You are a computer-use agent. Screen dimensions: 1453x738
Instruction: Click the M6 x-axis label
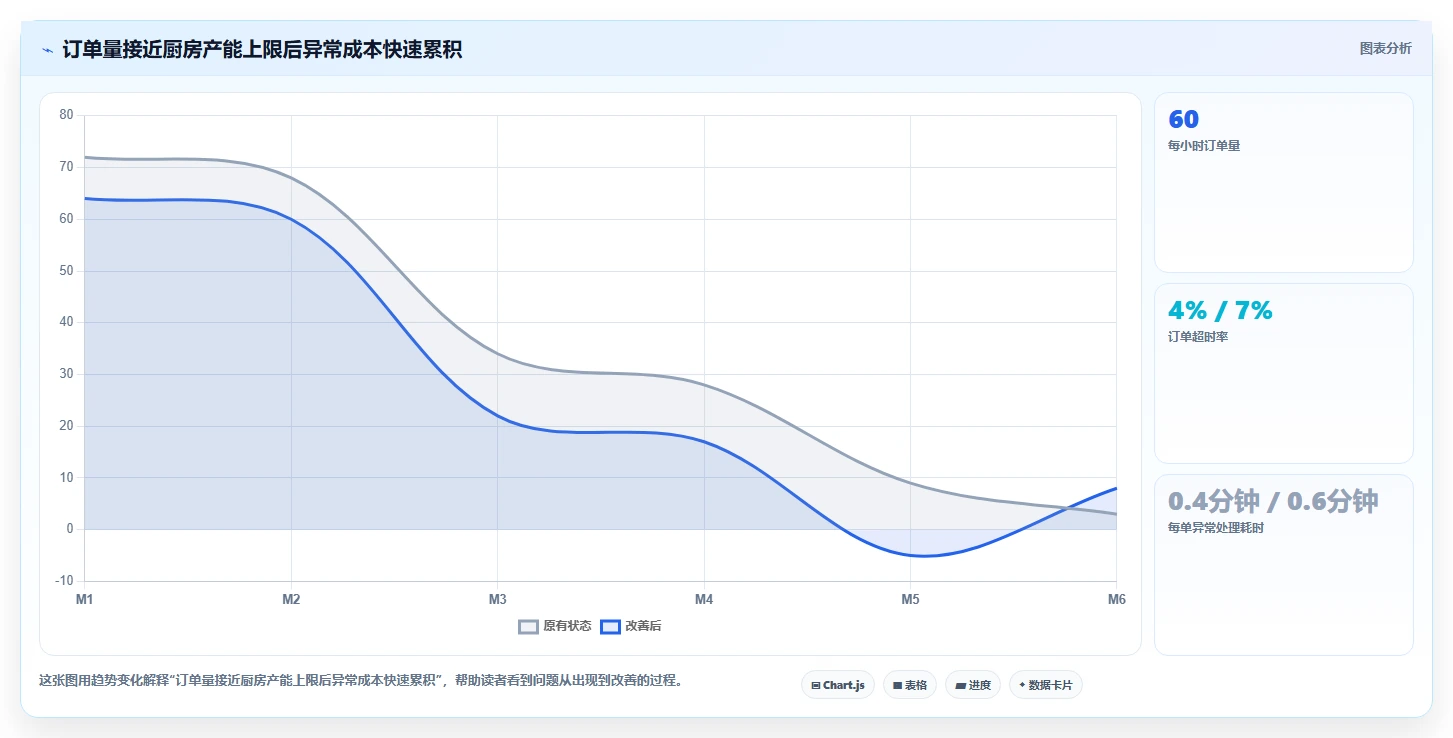coord(1117,600)
